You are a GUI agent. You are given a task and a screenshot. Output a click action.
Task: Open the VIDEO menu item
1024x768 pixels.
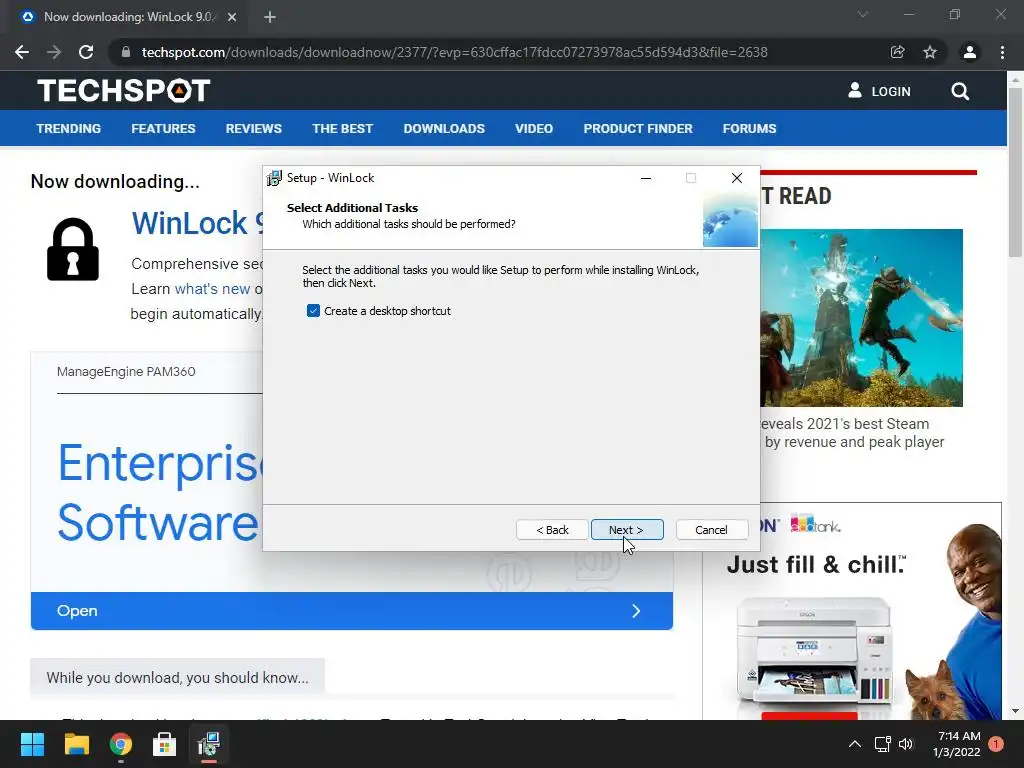[x=534, y=129]
